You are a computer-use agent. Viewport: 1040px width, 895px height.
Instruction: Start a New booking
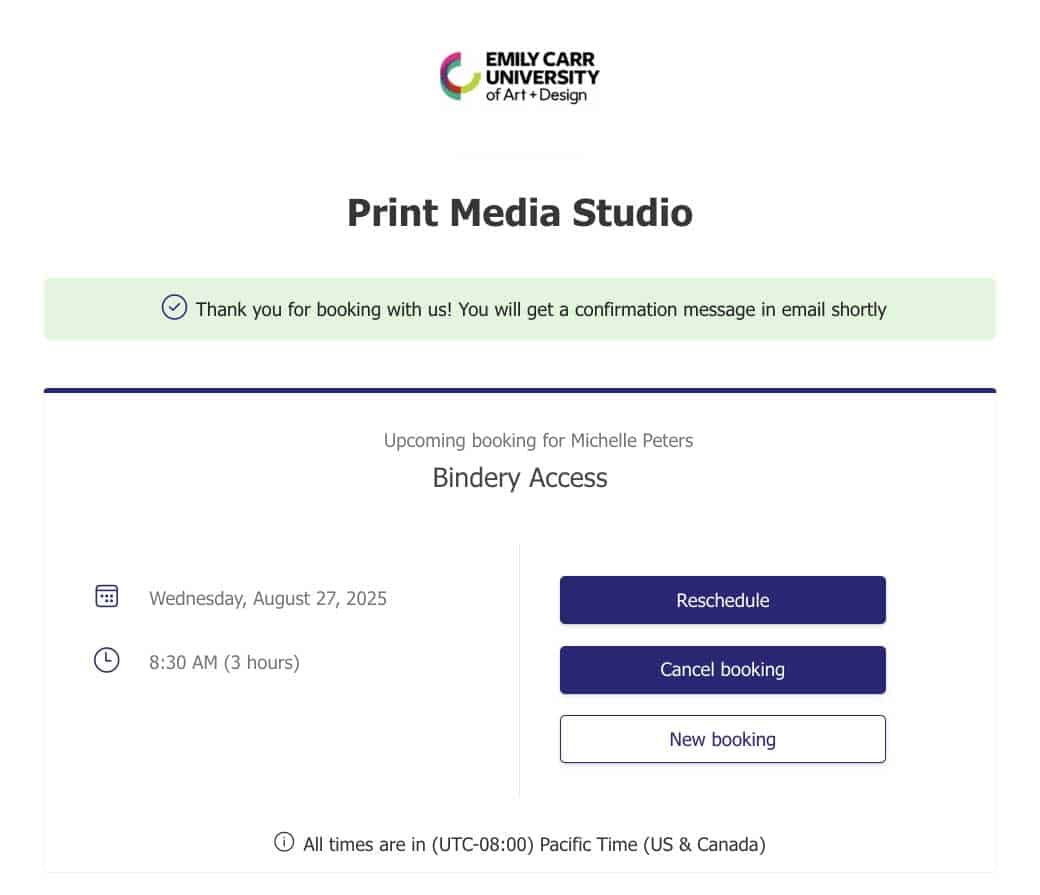click(722, 739)
